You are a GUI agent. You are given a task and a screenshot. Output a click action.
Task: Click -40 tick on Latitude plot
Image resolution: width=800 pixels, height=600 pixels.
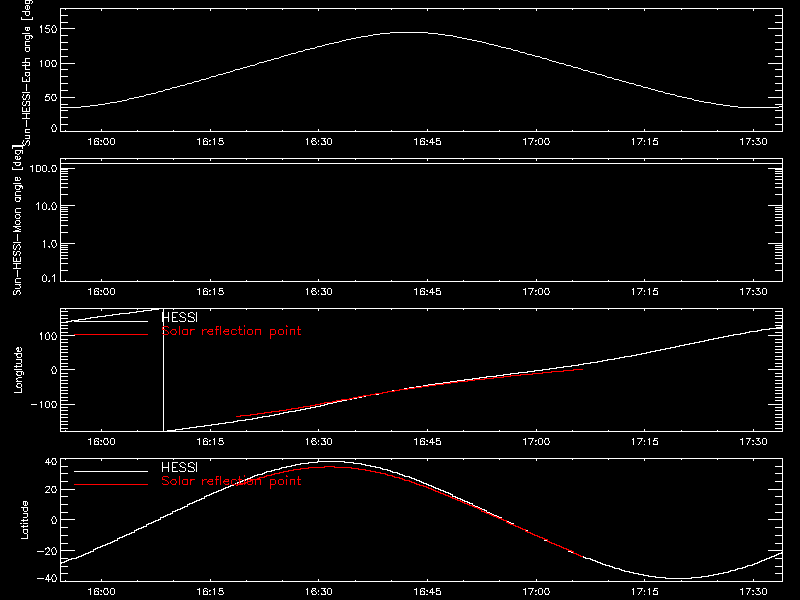click(x=47, y=579)
